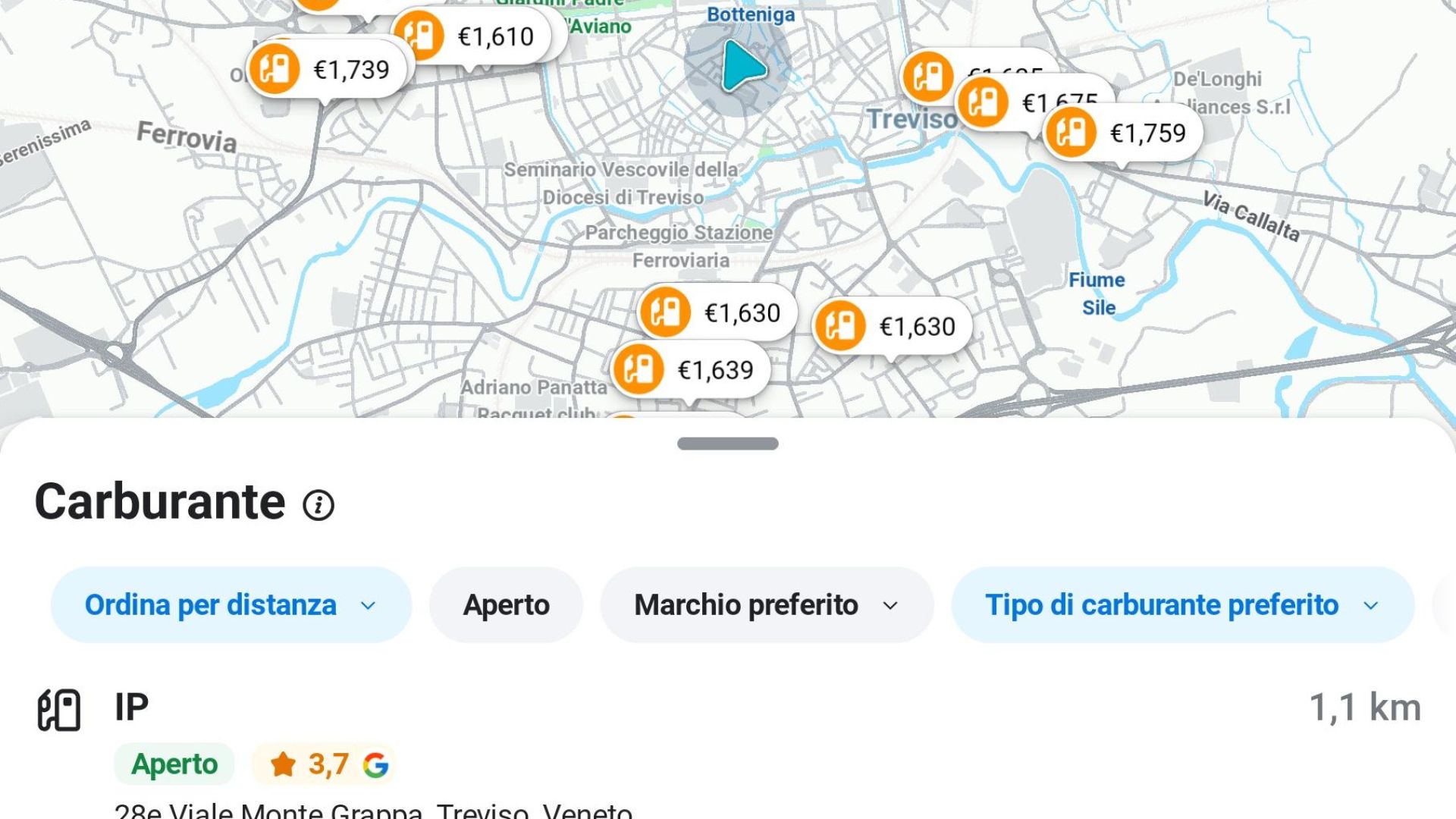Tap the 3,7 star rating badge
Image resolution: width=1456 pixels, height=819 pixels.
tap(311, 764)
